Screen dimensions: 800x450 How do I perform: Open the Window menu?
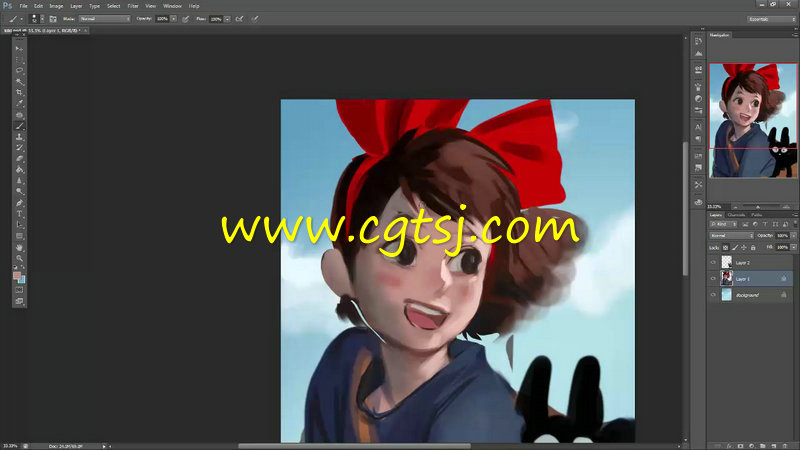point(172,6)
